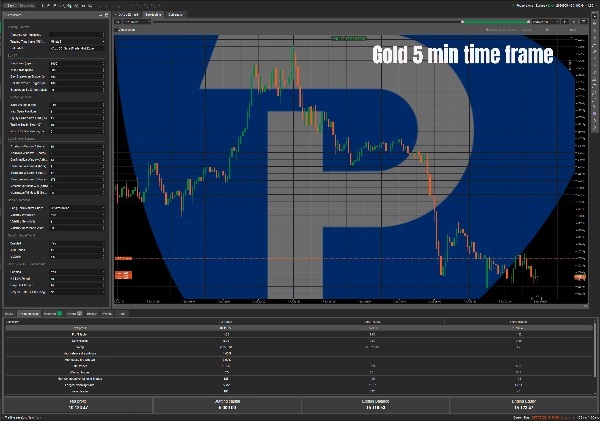Image resolution: width=600 pixels, height=421 pixels.
Task: Grab the right handle of the green date-range slider
Action: point(528,22)
